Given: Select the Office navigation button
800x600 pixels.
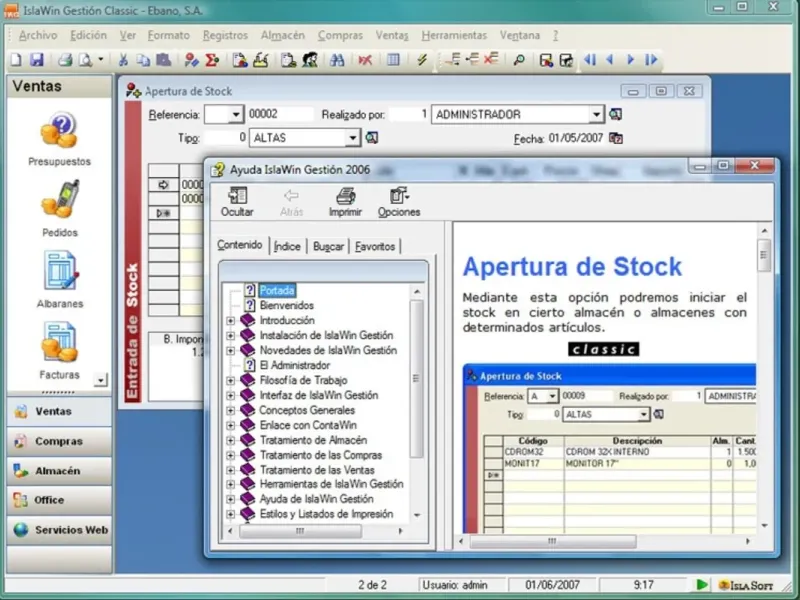Looking at the screenshot, I should pyautogui.click(x=59, y=500).
